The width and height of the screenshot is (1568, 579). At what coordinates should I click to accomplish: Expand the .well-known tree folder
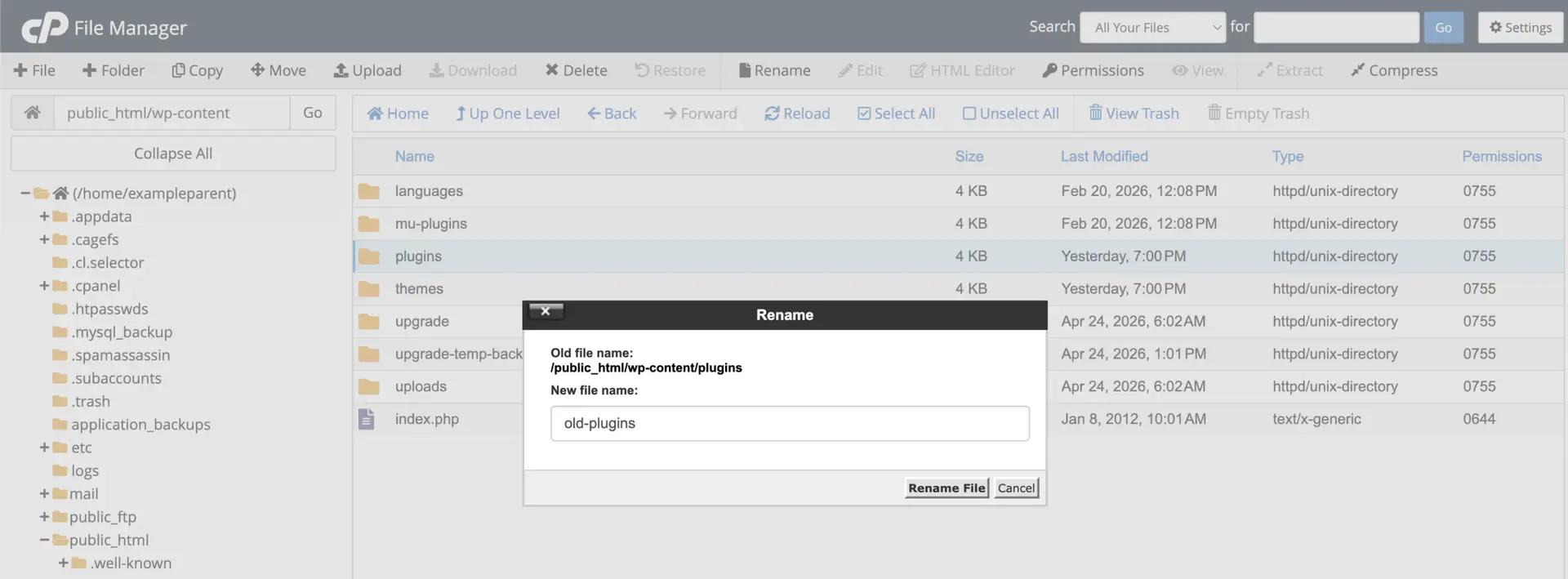pyautogui.click(x=63, y=563)
